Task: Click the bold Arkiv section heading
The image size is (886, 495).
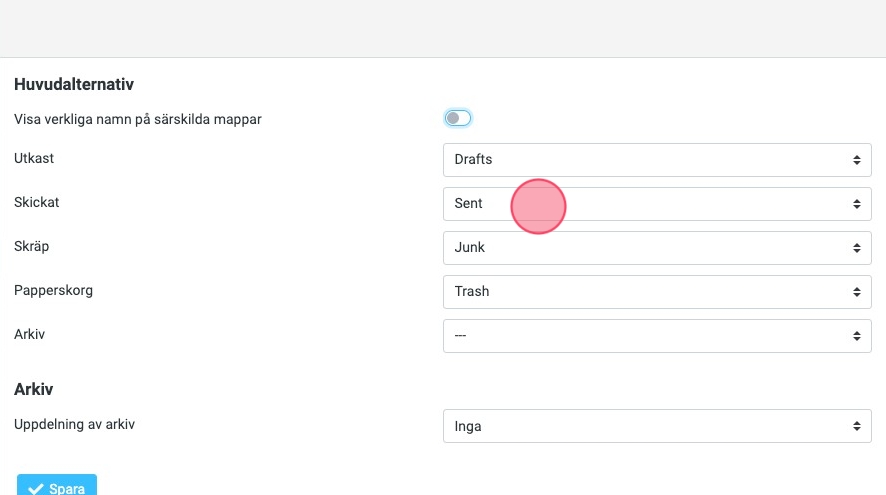Action: pyautogui.click(x=33, y=389)
